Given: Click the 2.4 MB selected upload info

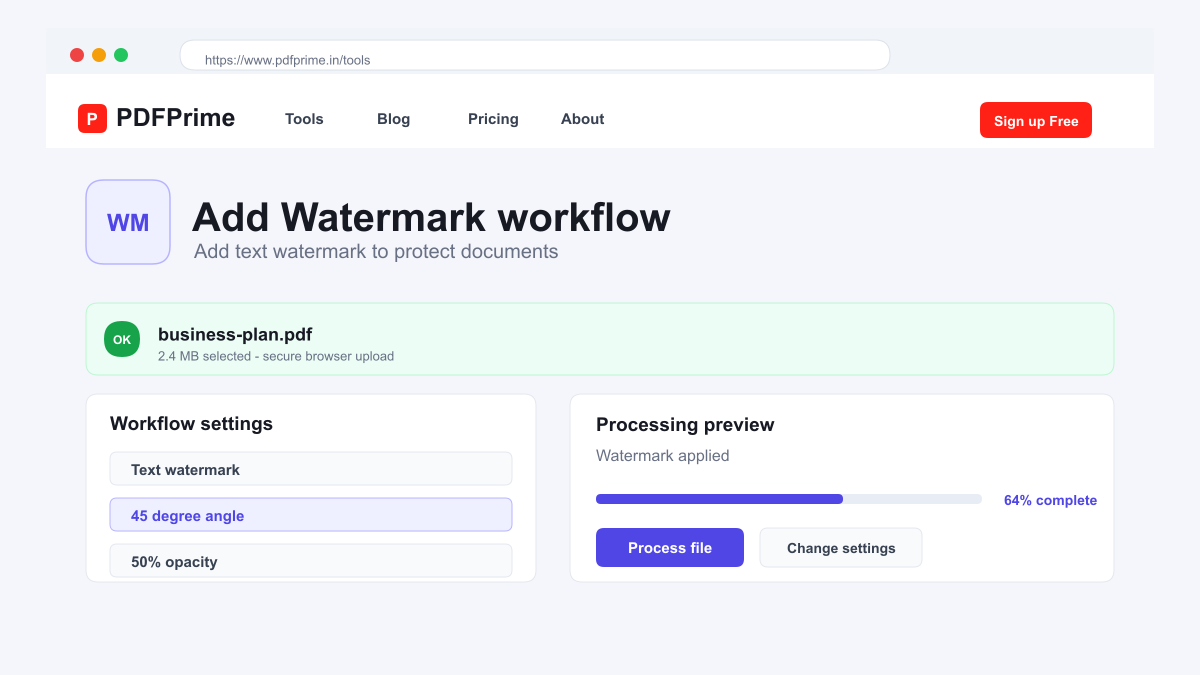Looking at the screenshot, I should point(276,356).
